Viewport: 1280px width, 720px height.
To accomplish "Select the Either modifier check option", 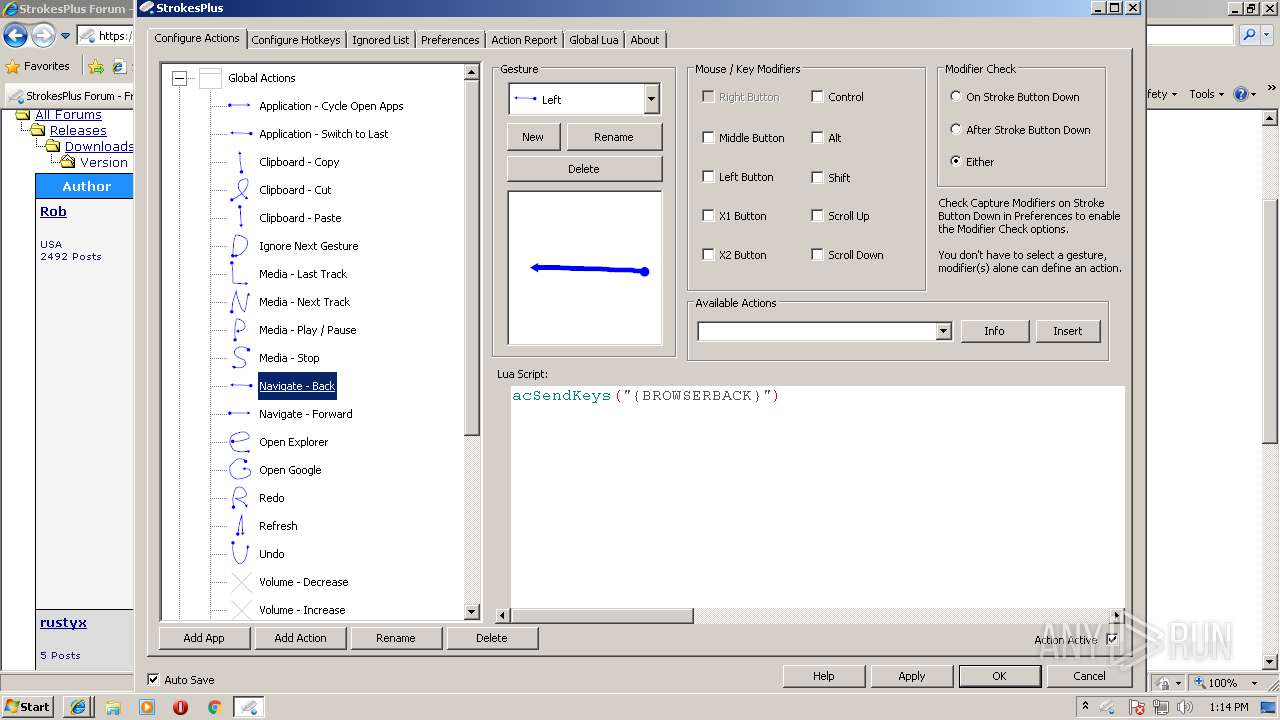I will point(956,161).
